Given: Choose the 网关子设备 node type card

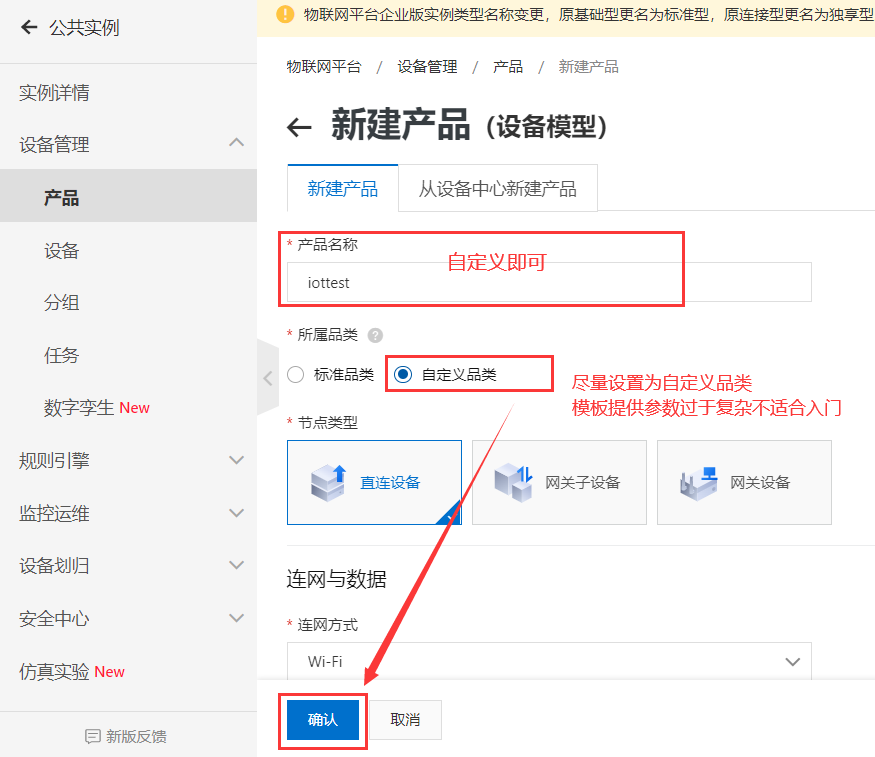Looking at the screenshot, I should click(x=559, y=482).
